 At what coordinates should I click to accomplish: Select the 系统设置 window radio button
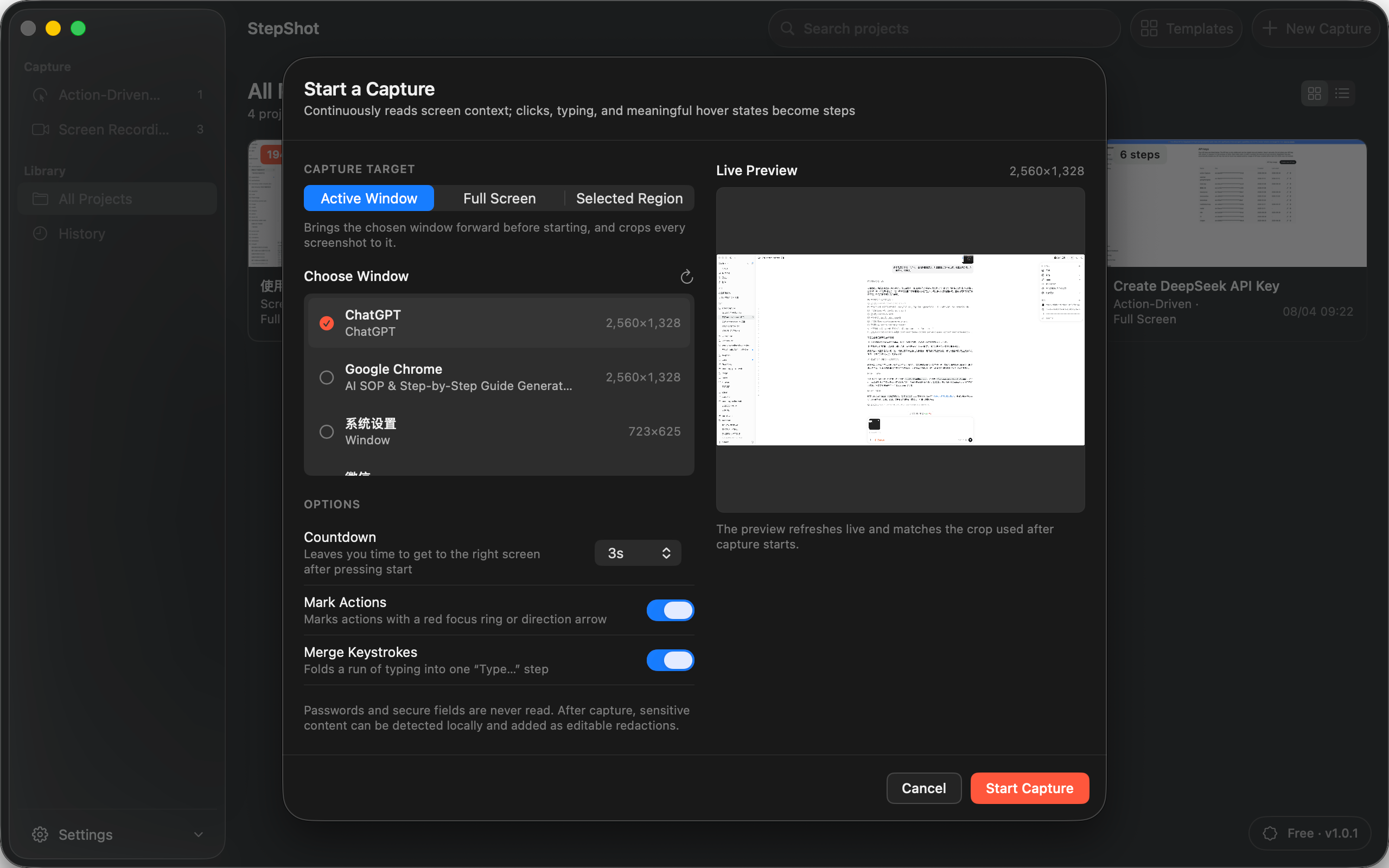pyautogui.click(x=327, y=432)
